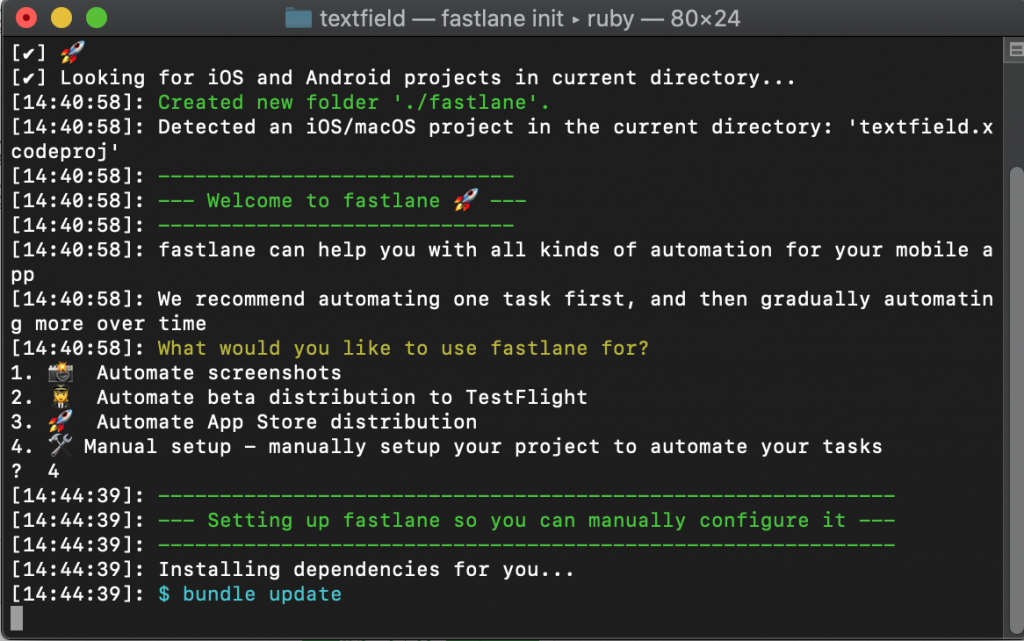Screen dimensions: 1024x641
Task: Click the rocket emoji after Welcome to fastlane
Action: tap(465, 200)
